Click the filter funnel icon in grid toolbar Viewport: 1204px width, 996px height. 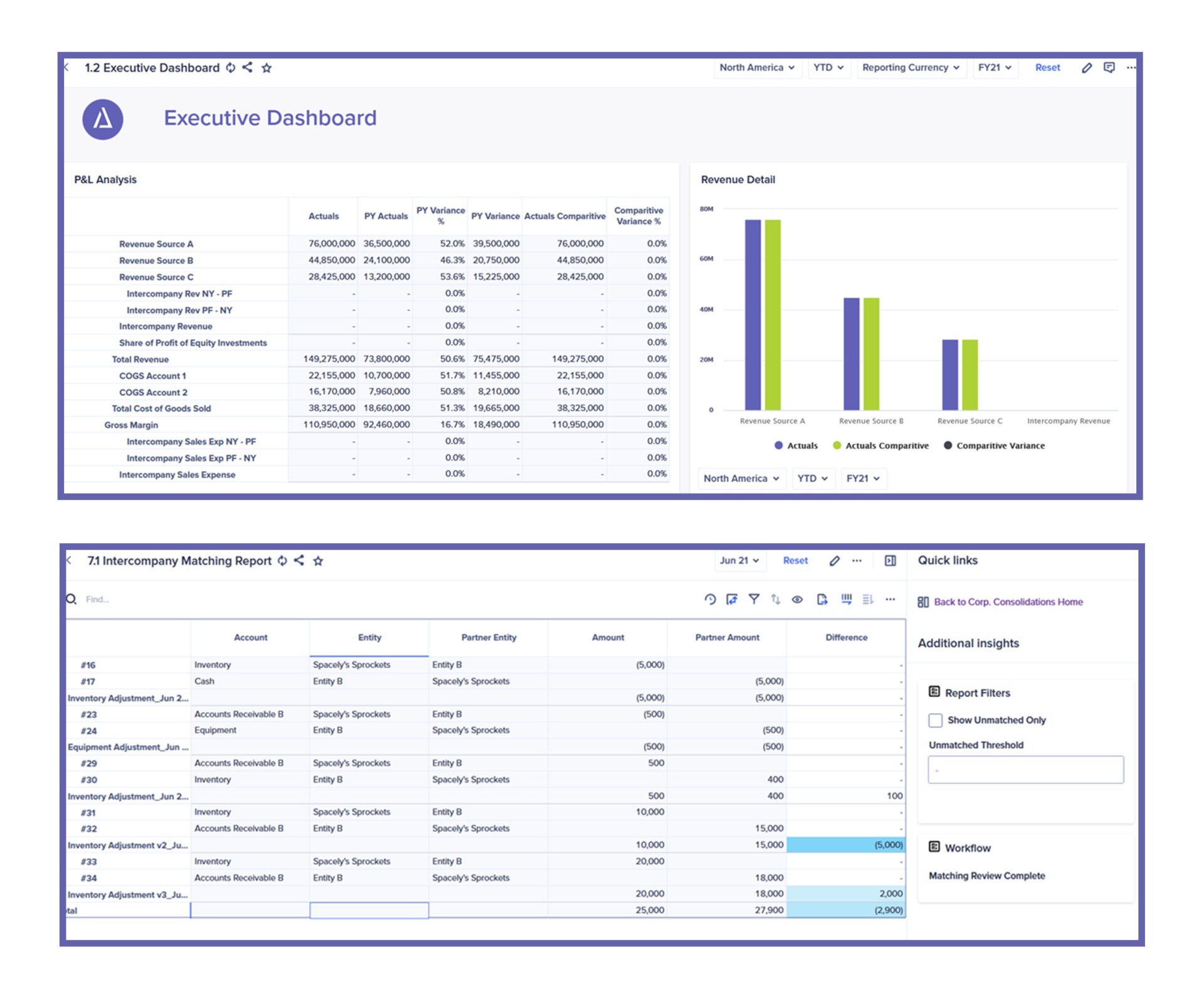(x=754, y=600)
